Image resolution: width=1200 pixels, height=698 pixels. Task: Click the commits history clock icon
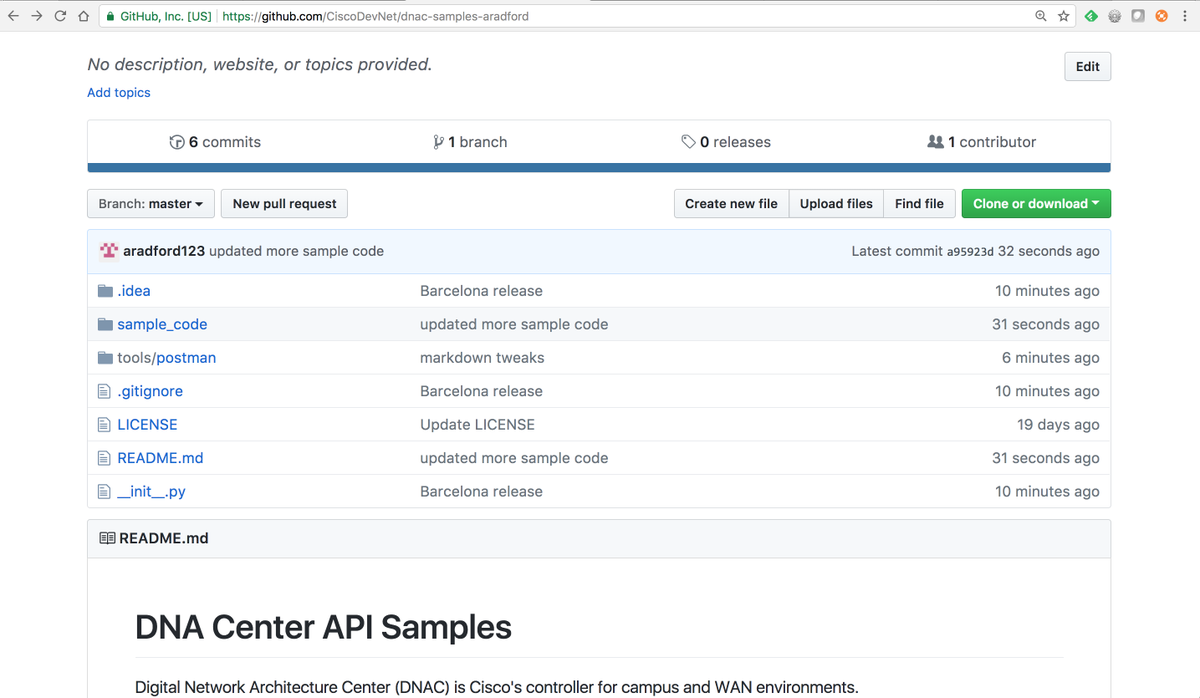click(x=177, y=142)
